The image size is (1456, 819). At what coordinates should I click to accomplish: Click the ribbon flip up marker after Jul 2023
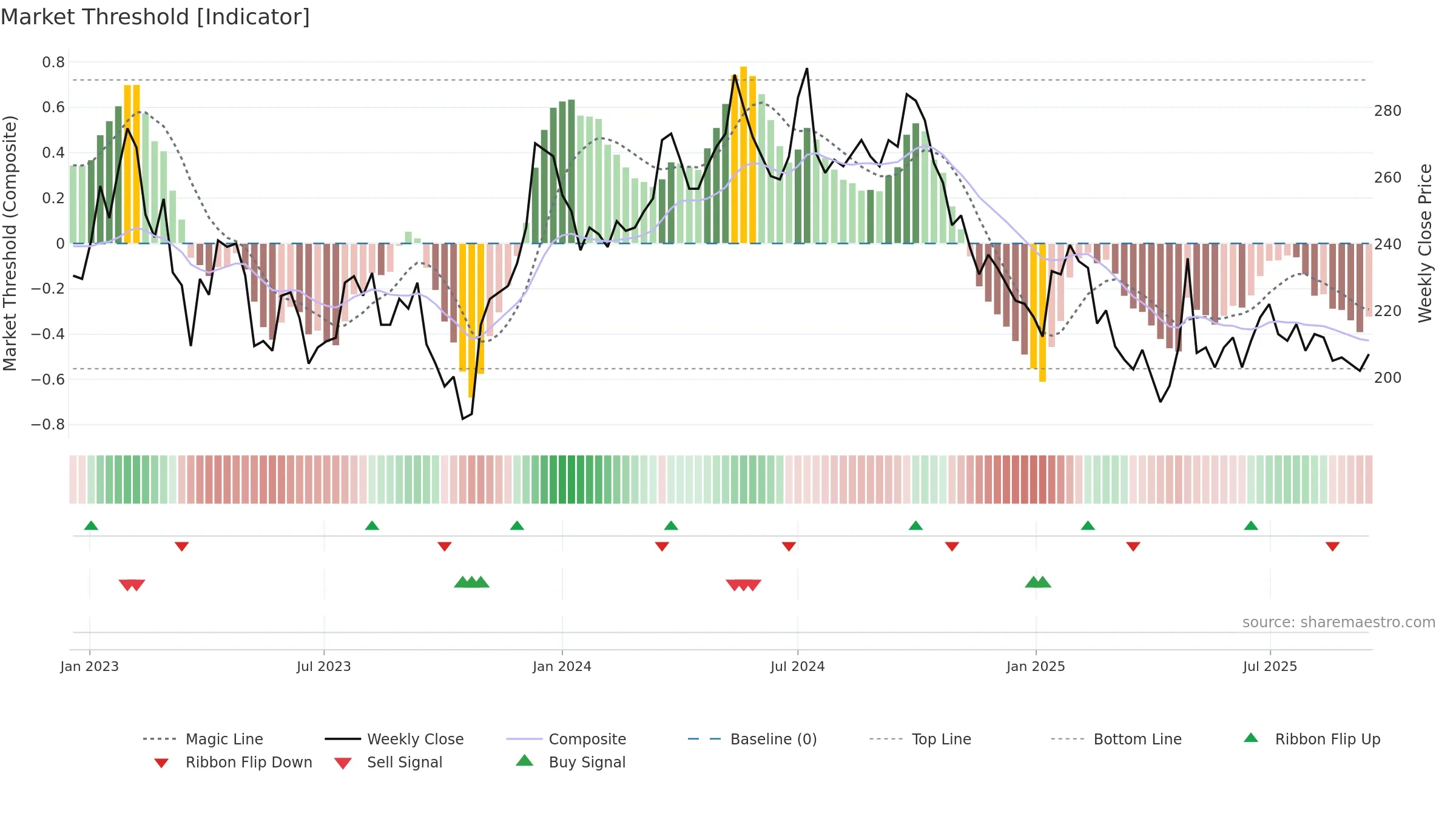(372, 525)
